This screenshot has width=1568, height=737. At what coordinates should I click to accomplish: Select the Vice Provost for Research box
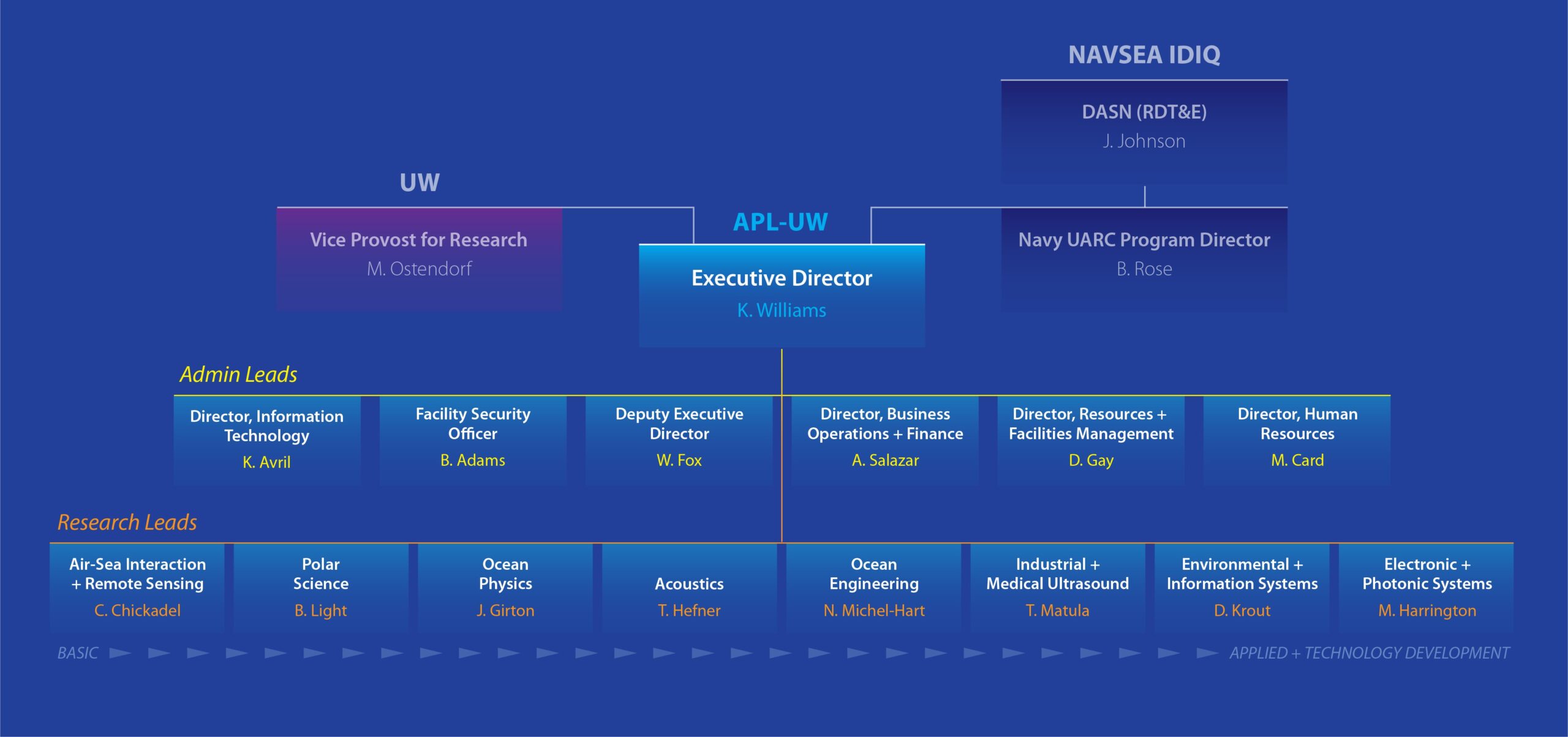click(419, 259)
